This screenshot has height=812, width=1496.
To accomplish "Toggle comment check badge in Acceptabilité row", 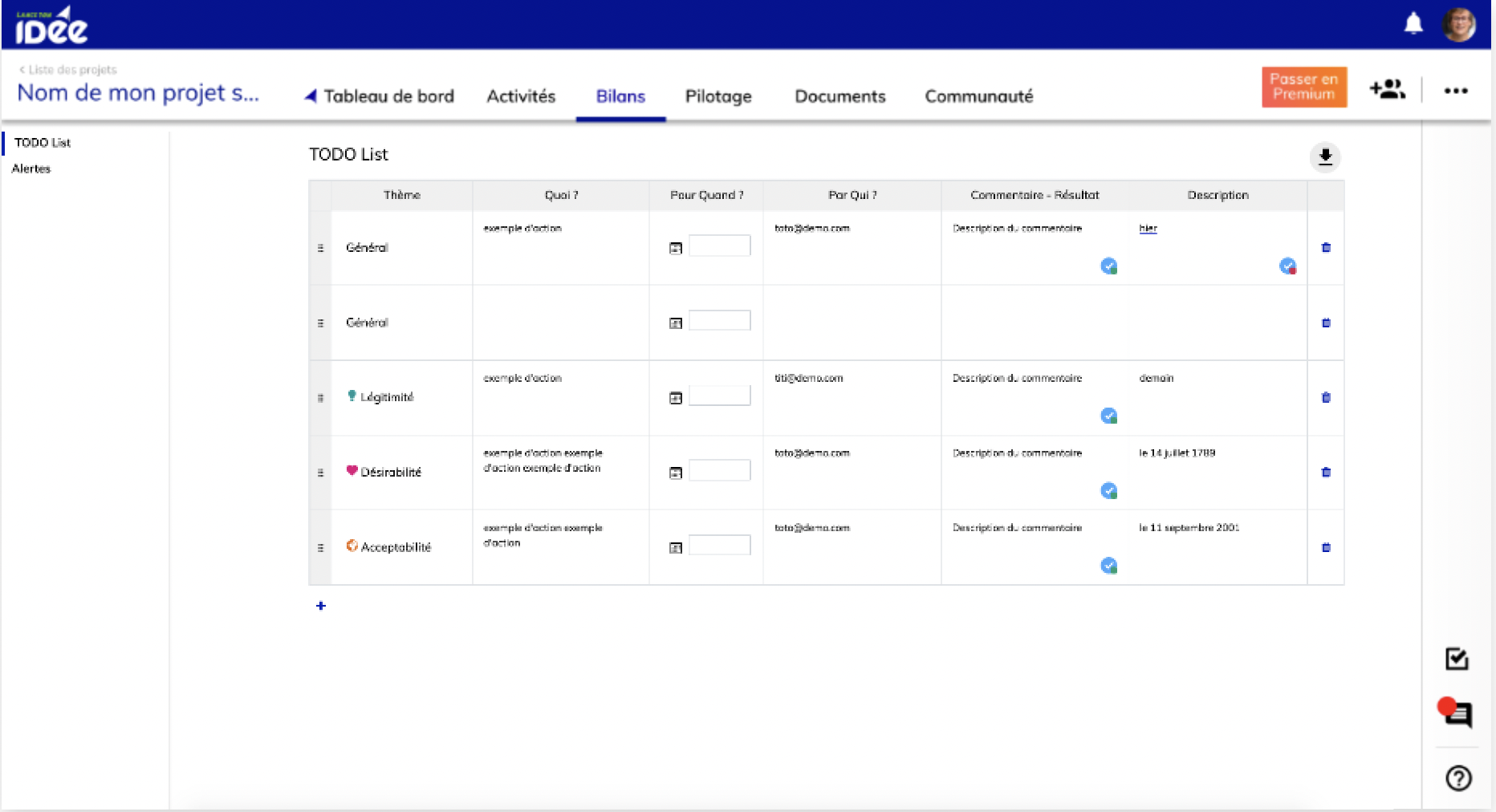I will (1108, 566).
